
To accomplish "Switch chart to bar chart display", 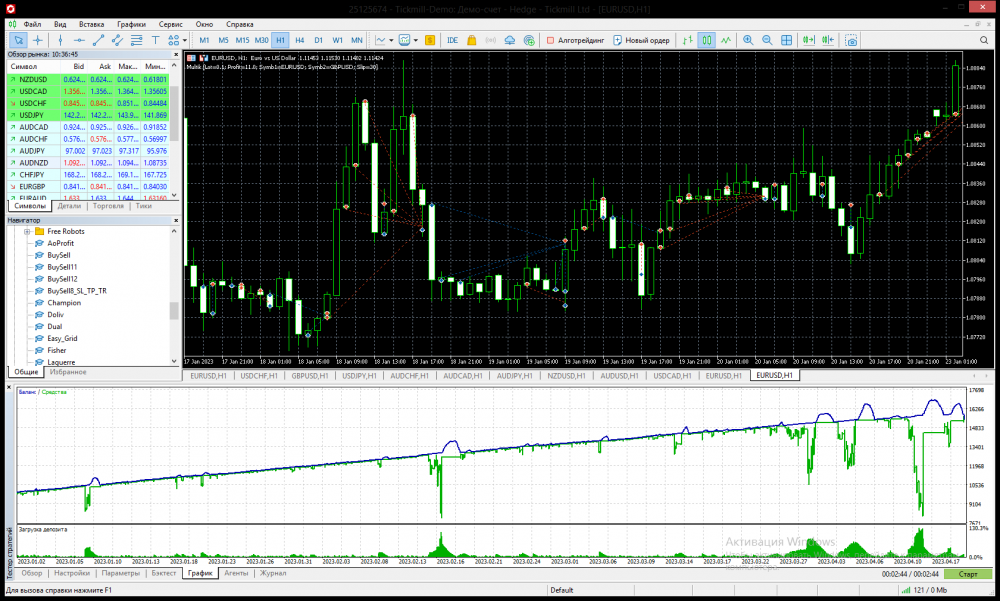I will point(688,40).
